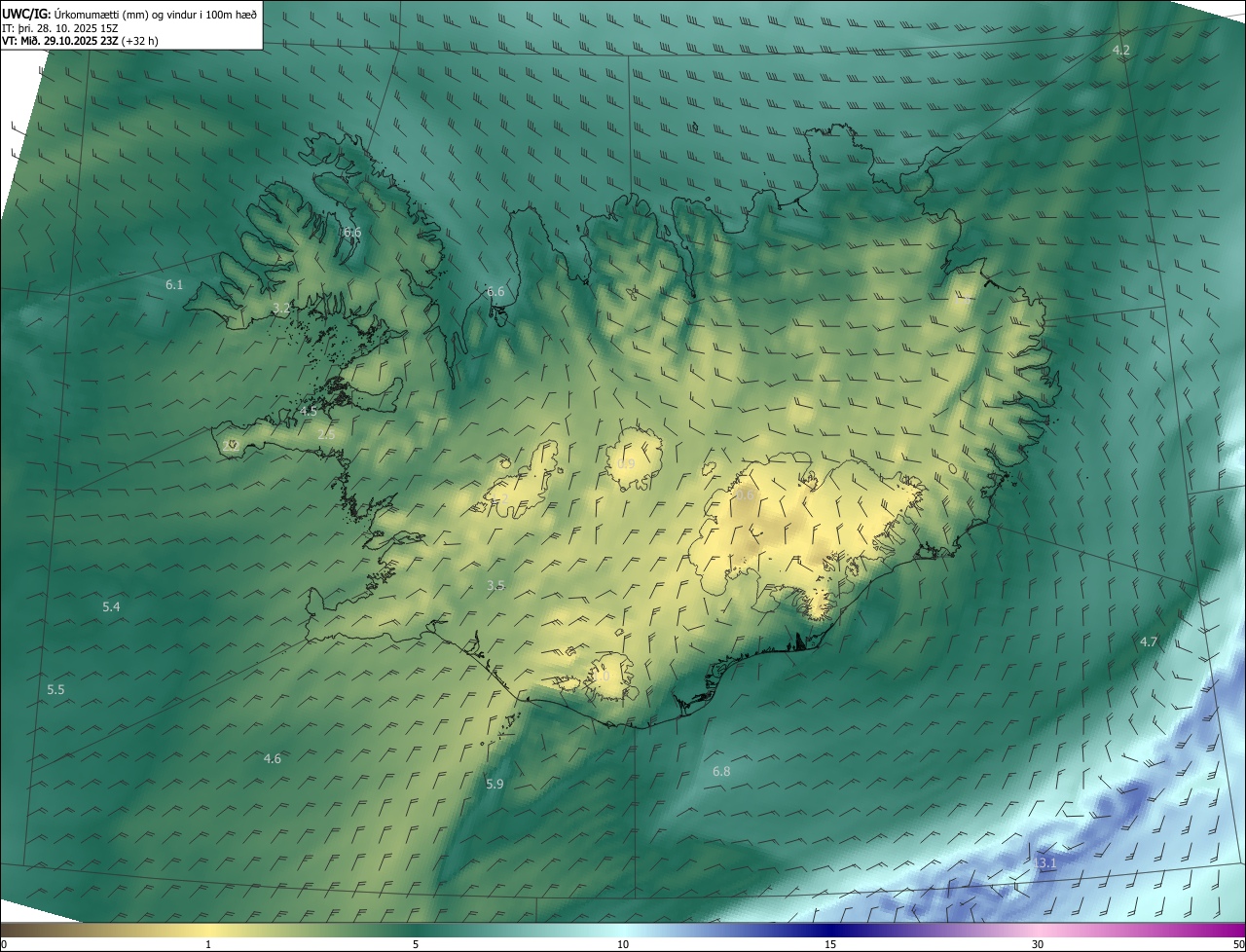The width and height of the screenshot is (1246, 952).
Task: Click the 6.8 value label
Action: (x=721, y=771)
